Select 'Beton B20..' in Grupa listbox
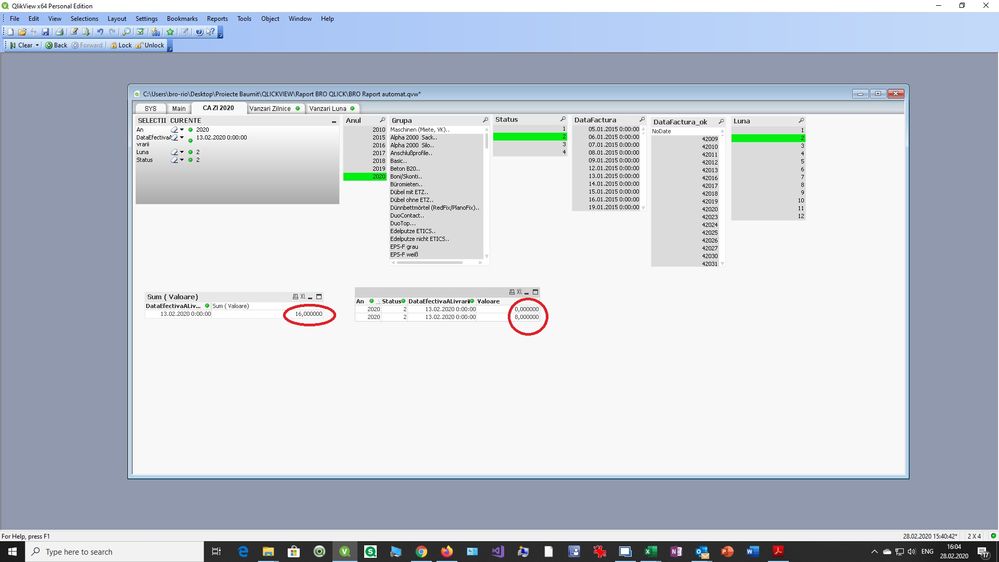This screenshot has width=999, height=562. tap(436, 169)
